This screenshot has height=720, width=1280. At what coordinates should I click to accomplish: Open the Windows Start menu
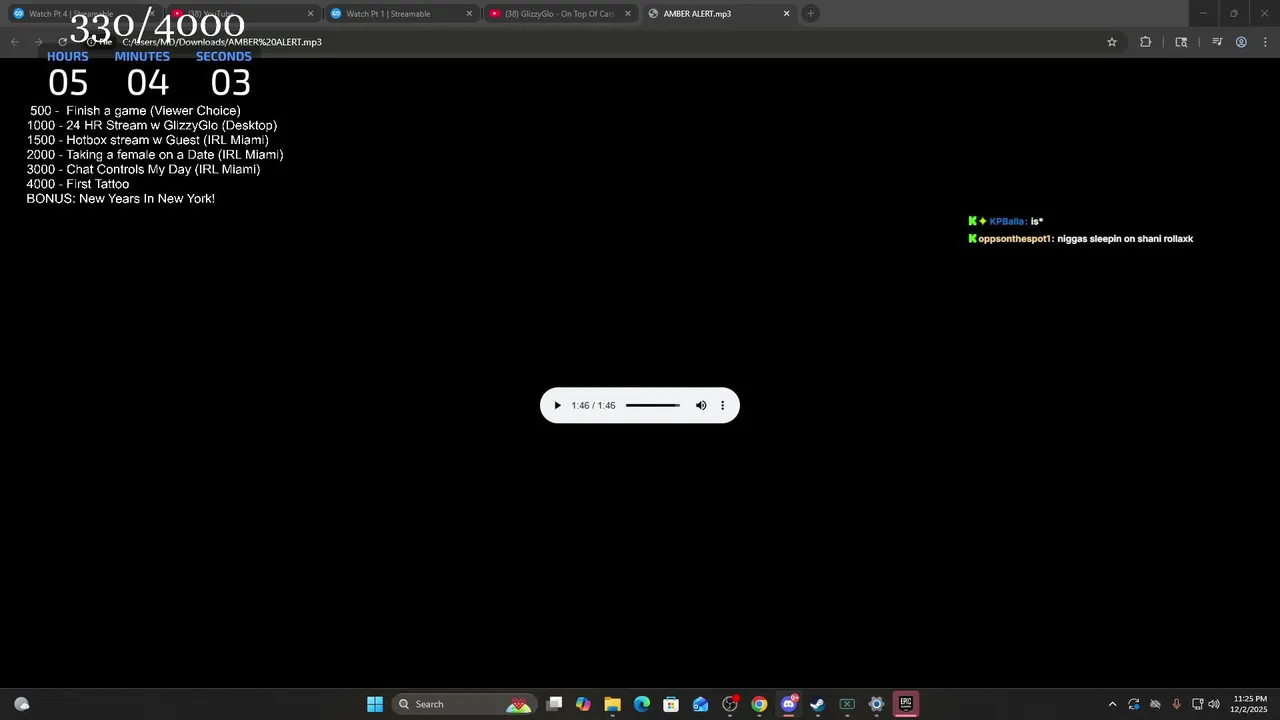click(375, 704)
